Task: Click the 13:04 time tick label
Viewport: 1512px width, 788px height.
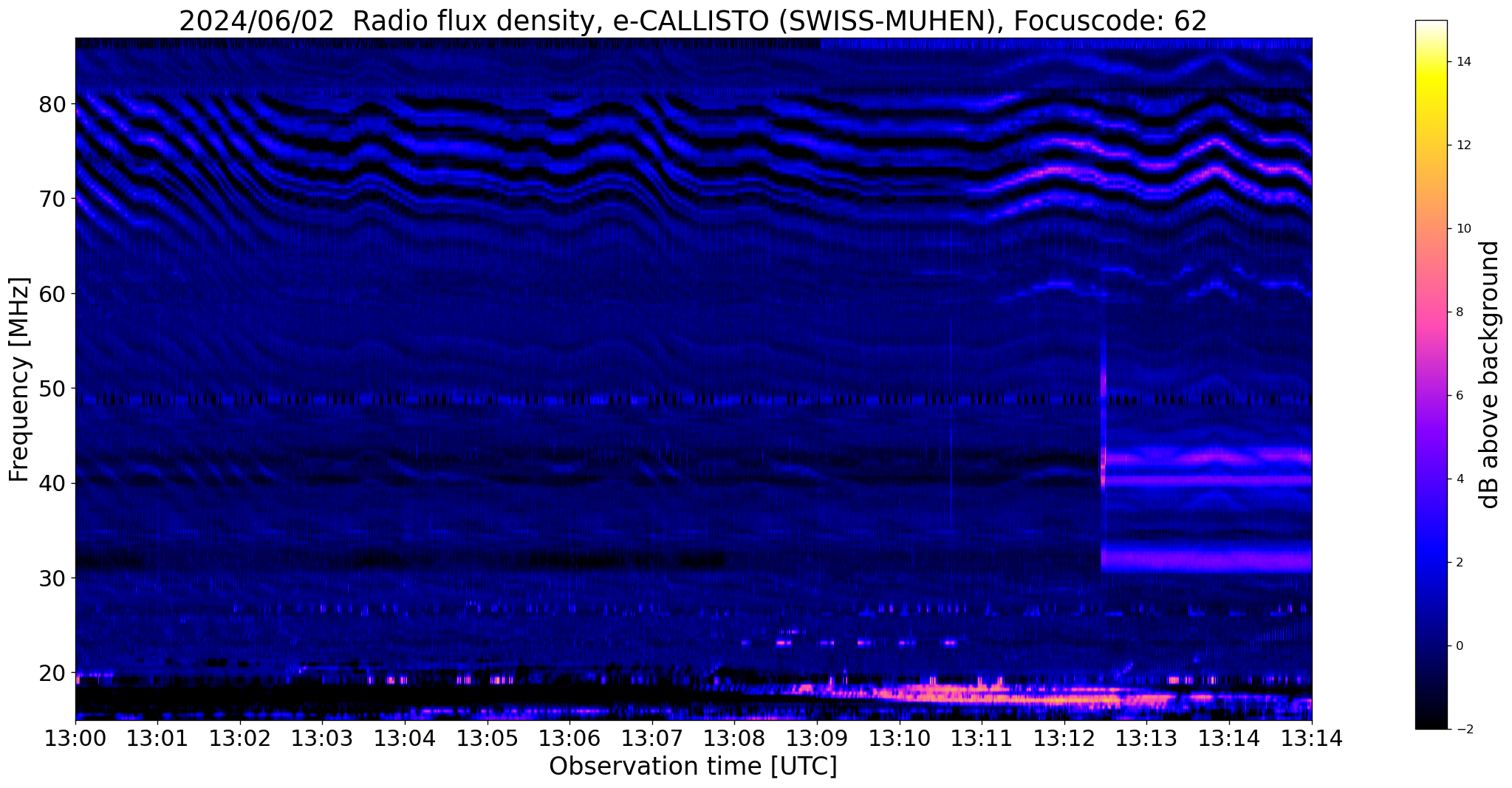Action: pyautogui.click(x=405, y=737)
